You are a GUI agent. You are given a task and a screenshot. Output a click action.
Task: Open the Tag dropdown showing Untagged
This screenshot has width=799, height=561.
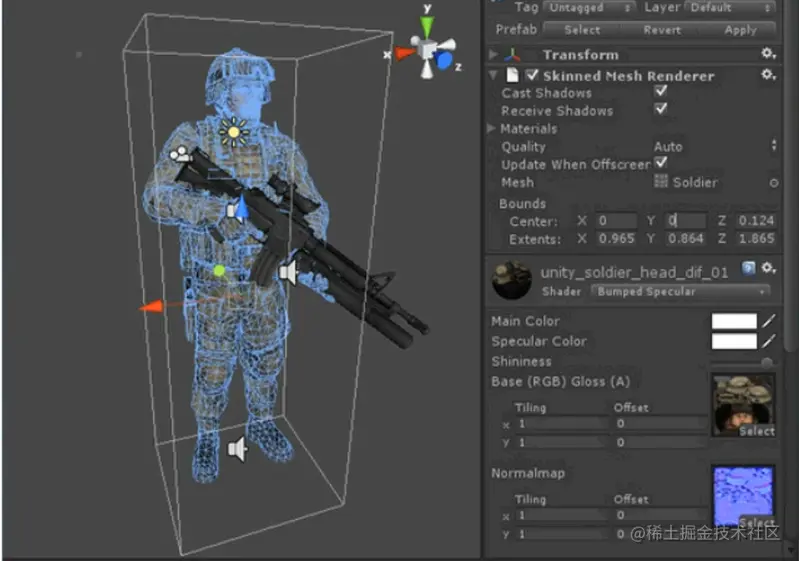point(590,8)
